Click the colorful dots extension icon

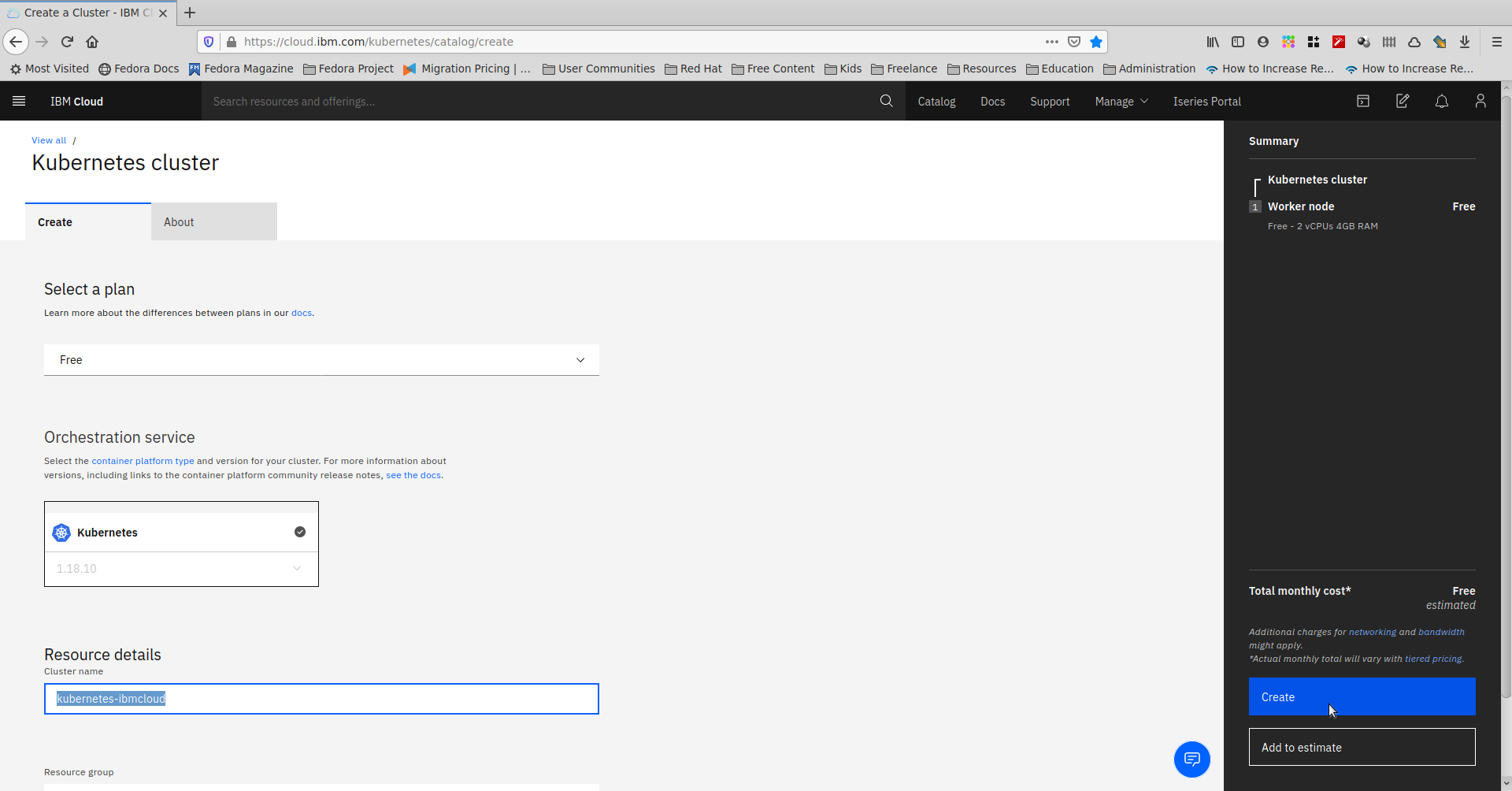click(1288, 42)
